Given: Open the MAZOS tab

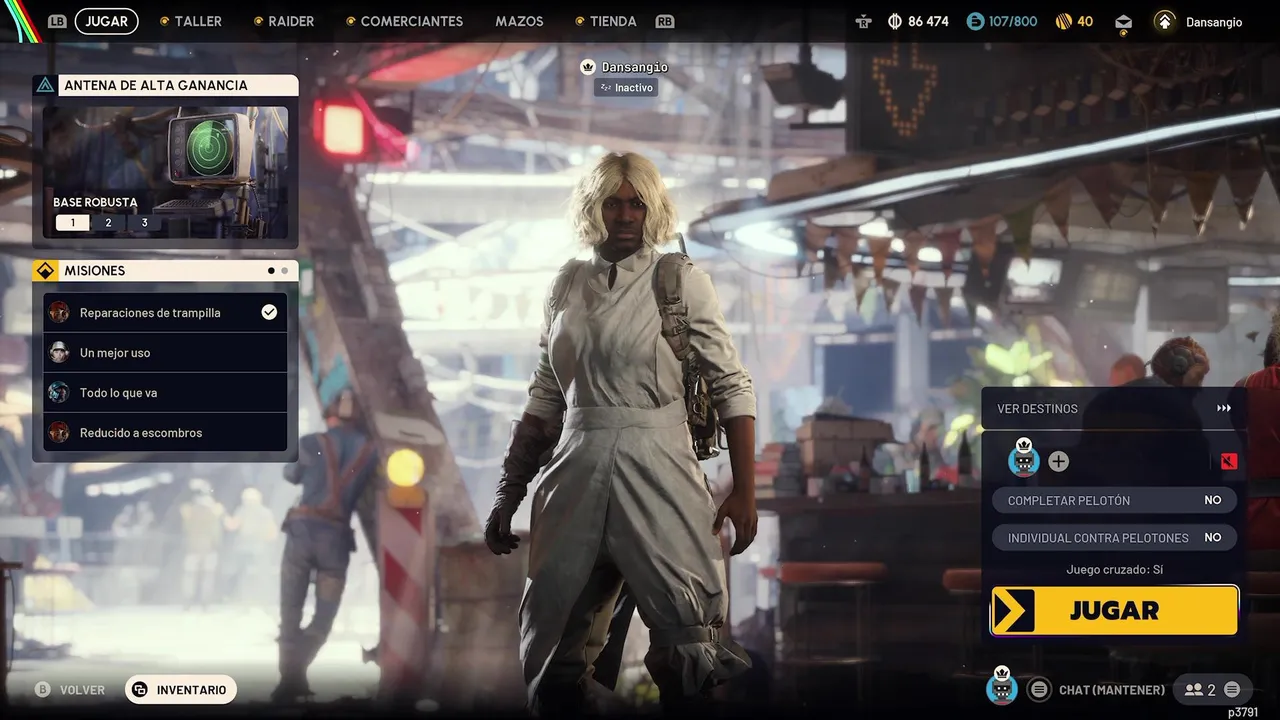Looking at the screenshot, I should (x=519, y=21).
